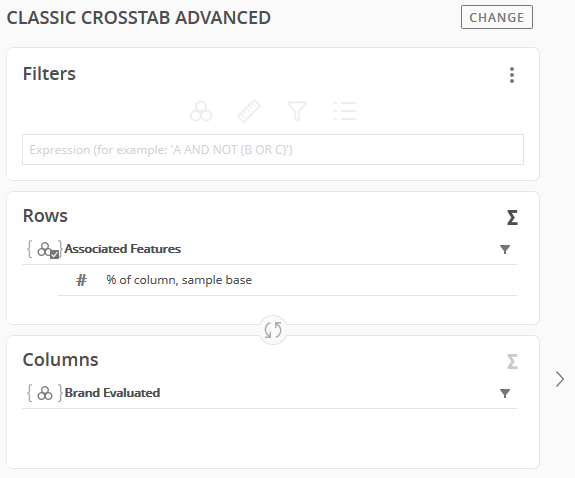The height and width of the screenshot is (478, 575).
Task: Add a measure filter using ruler icon
Action: pyautogui.click(x=249, y=111)
